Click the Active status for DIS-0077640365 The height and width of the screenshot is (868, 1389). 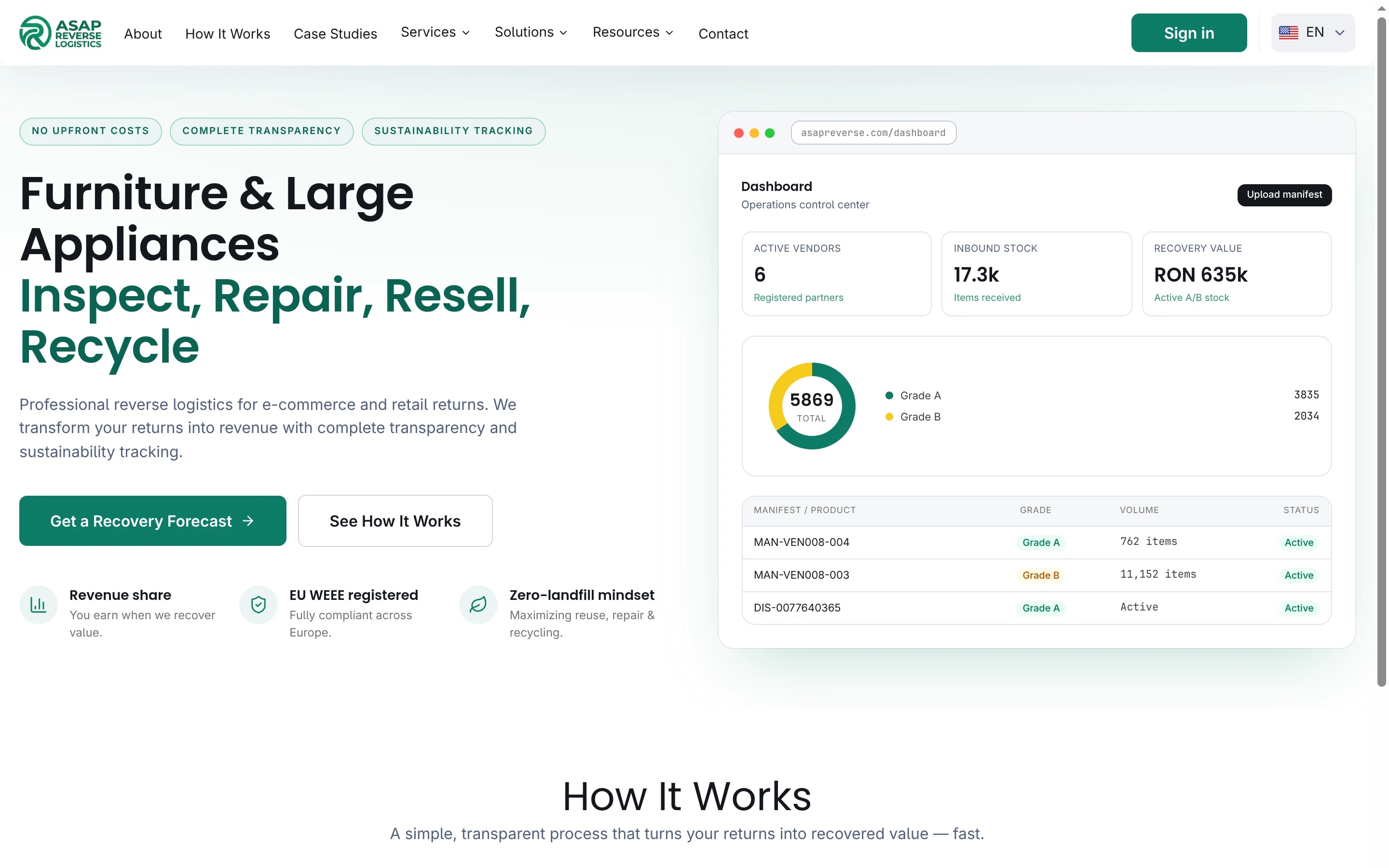pos(1298,608)
